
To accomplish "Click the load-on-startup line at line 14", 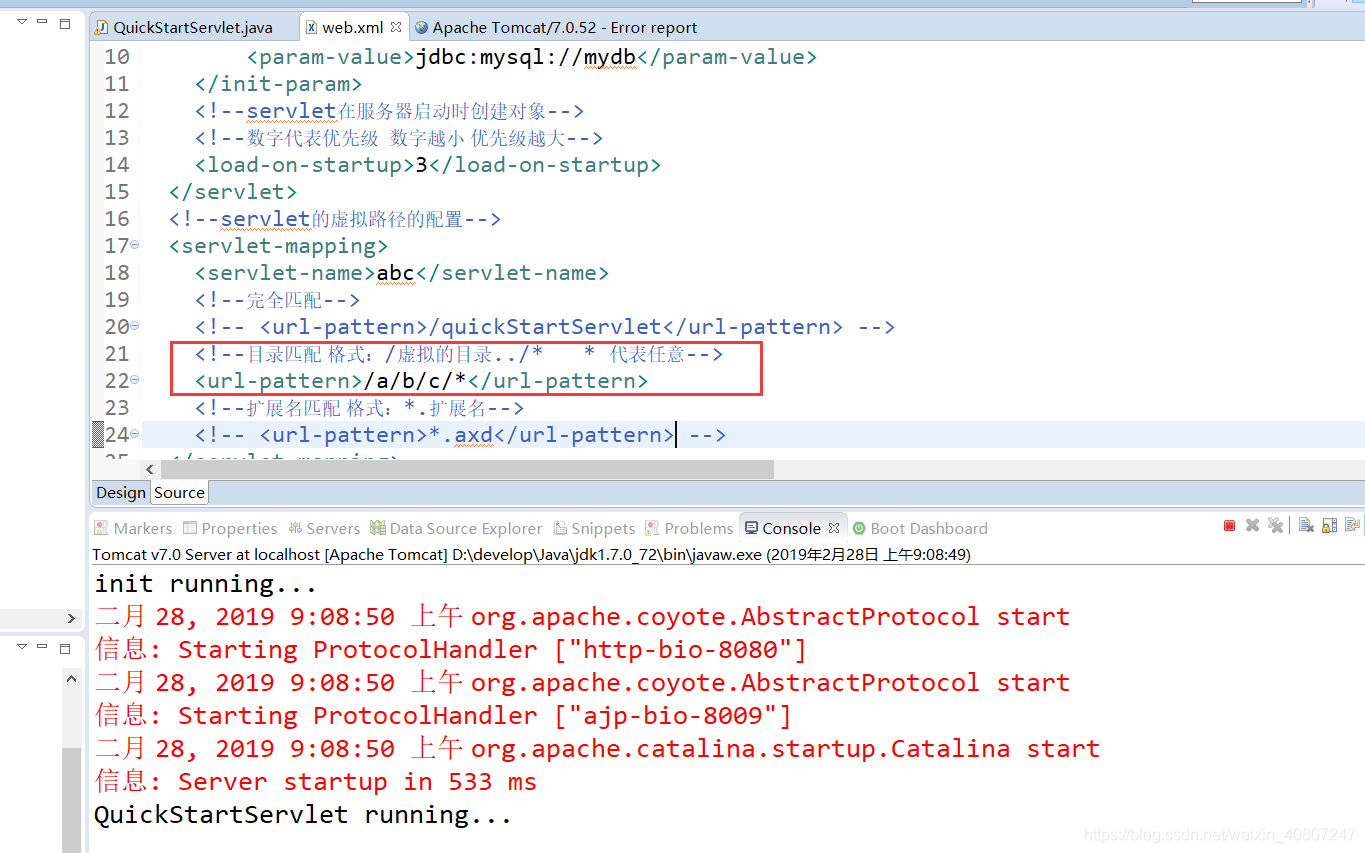I will 428,164.
